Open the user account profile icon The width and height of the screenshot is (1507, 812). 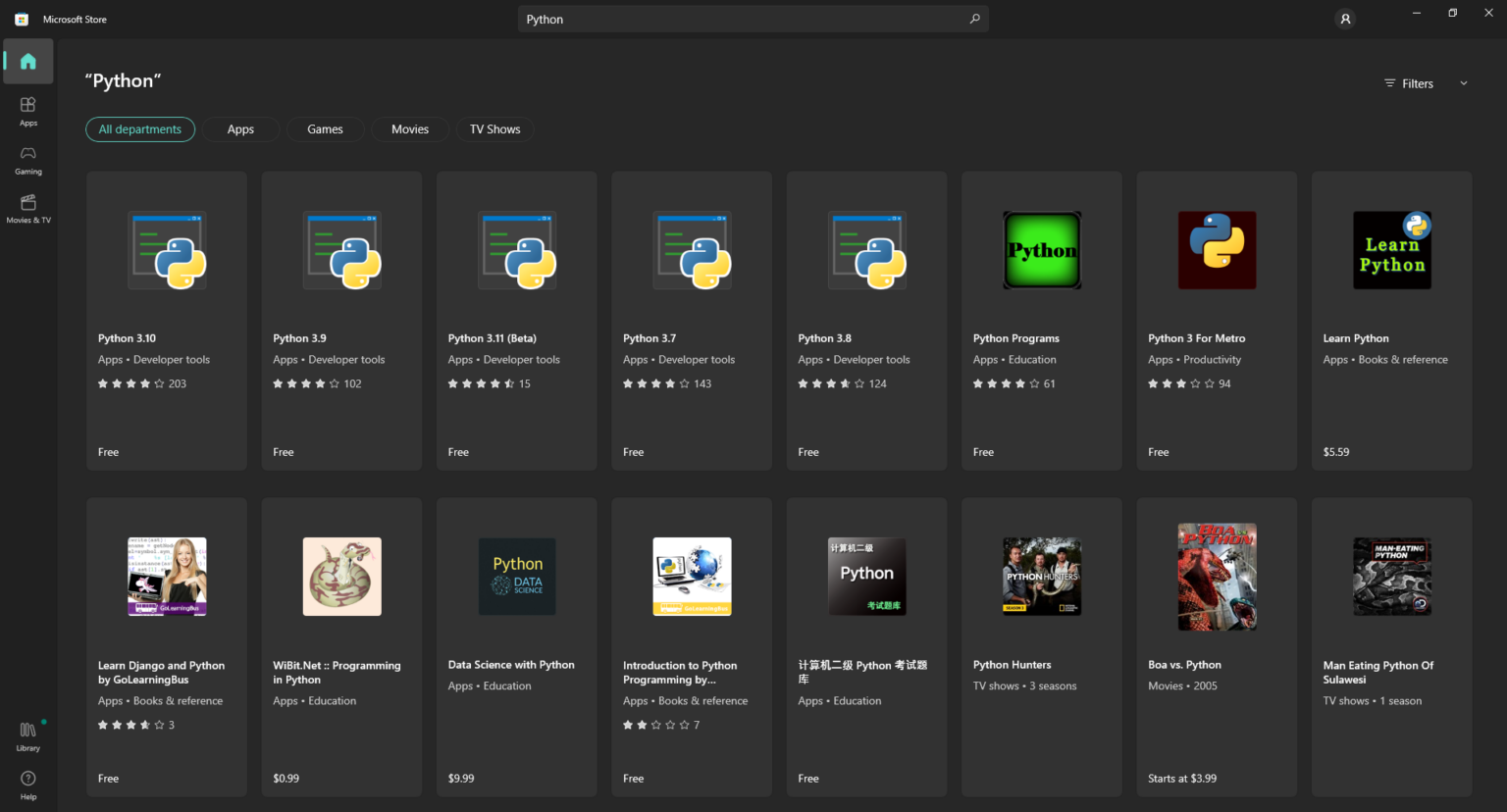(1345, 19)
